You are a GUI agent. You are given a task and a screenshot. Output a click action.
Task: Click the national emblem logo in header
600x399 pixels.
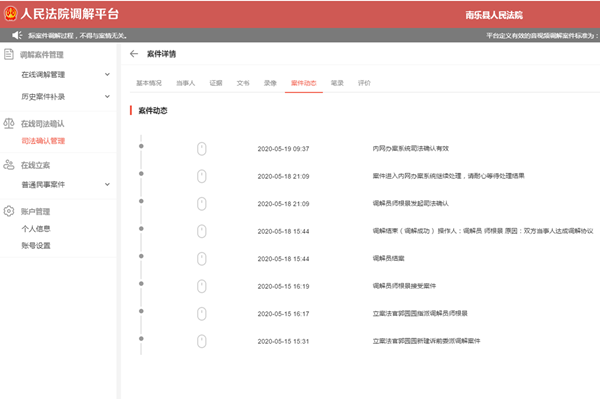pyautogui.click(x=10, y=14)
